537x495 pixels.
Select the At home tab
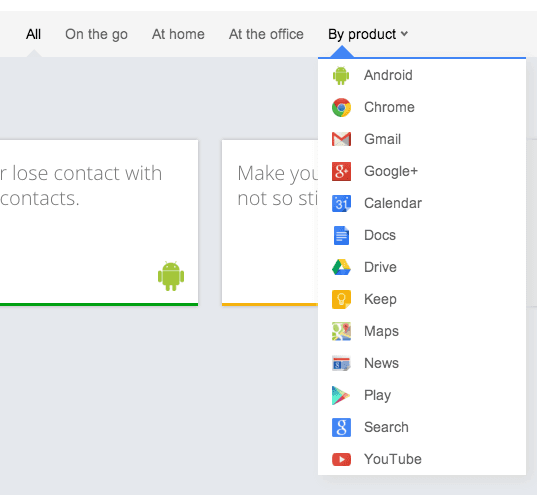click(x=178, y=34)
